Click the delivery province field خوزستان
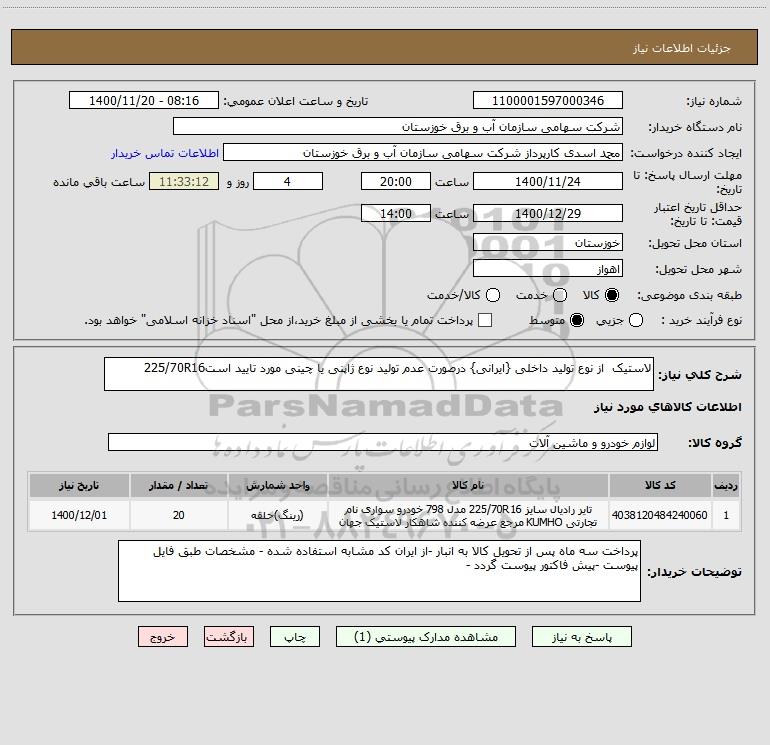The width and height of the screenshot is (770, 745). [x=548, y=243]
